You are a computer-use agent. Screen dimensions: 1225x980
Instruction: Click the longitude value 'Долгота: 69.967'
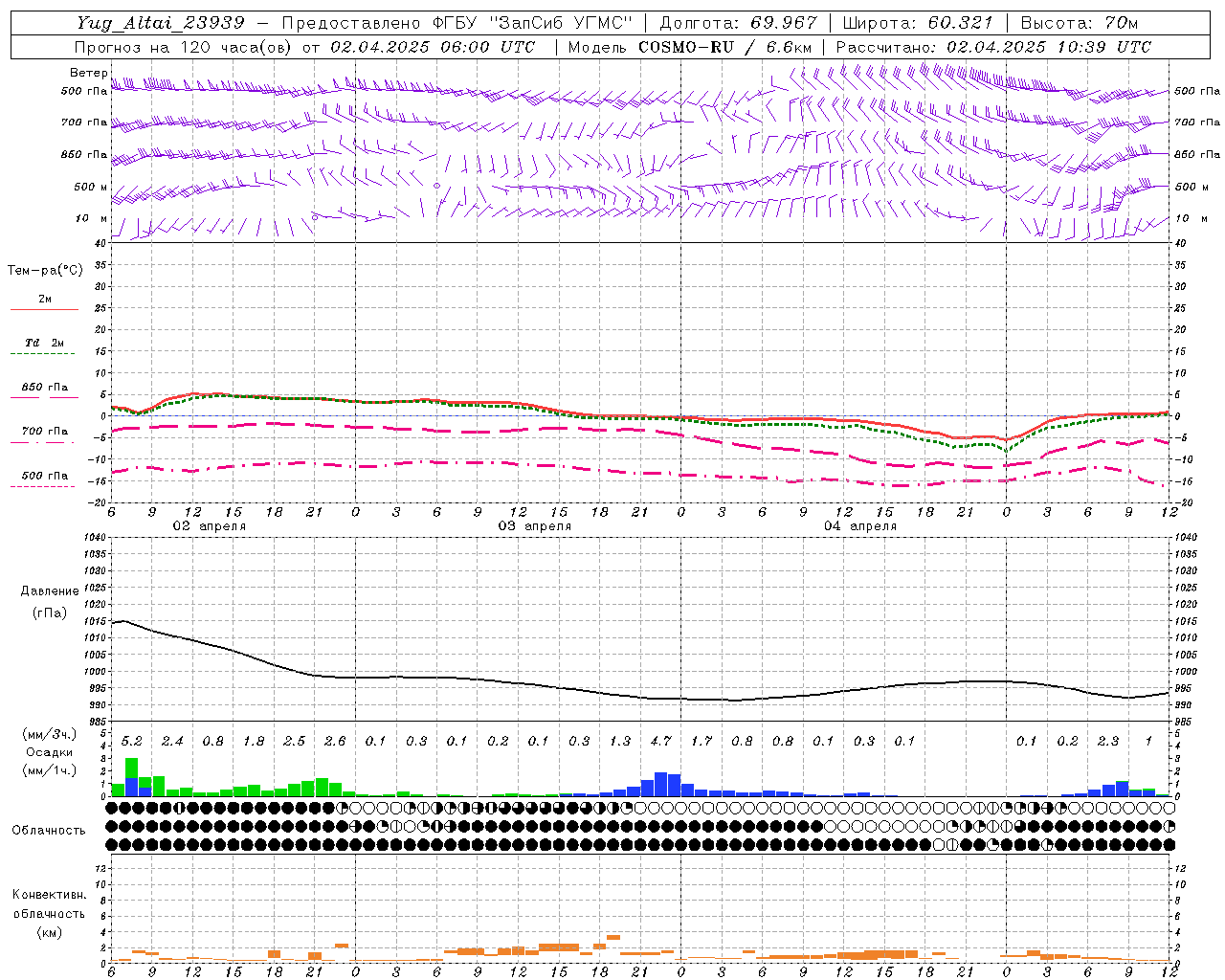coord(739,23)
